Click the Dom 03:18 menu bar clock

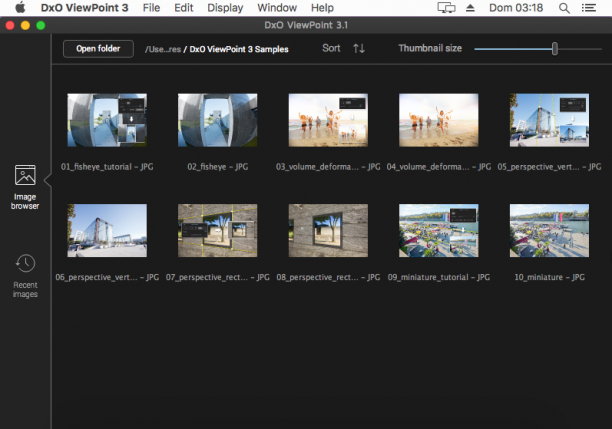[516, 8]
